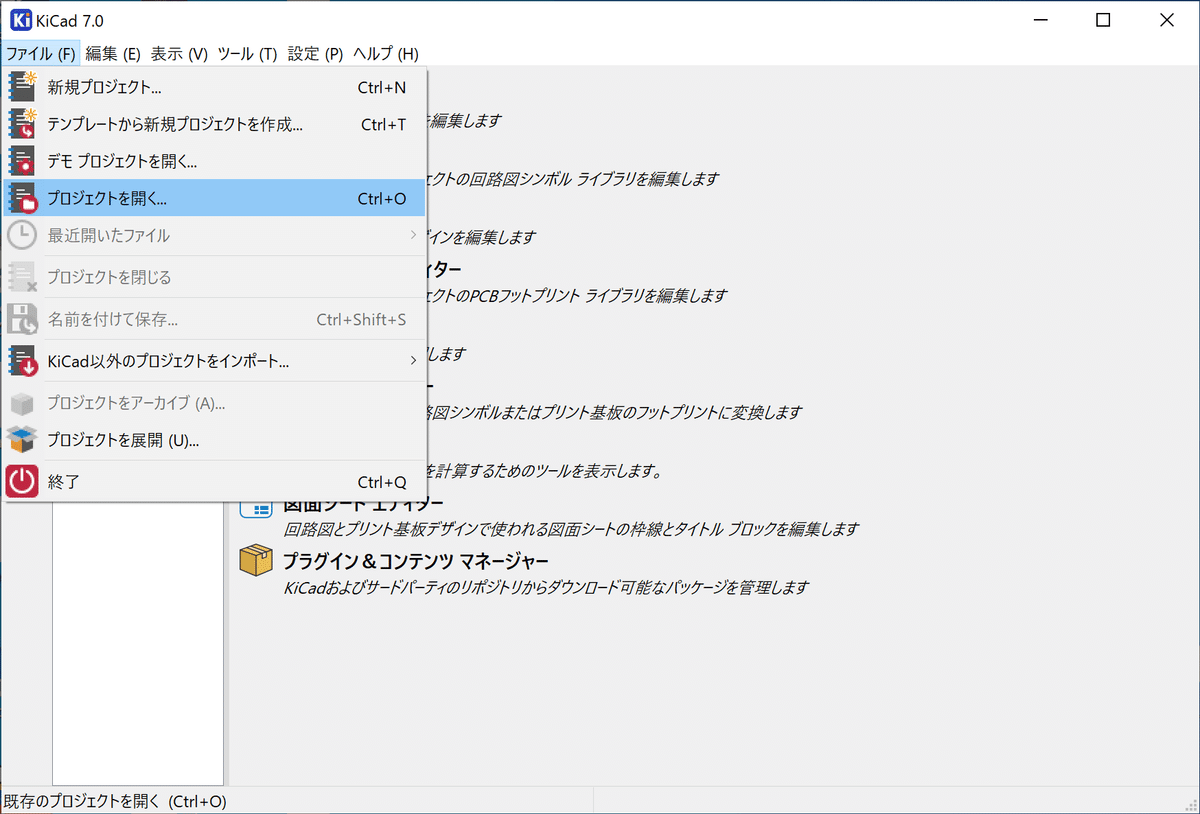The image size is (1200, 814).
Task: Open the 編集 (E) menu
Action: pos(113,54)
